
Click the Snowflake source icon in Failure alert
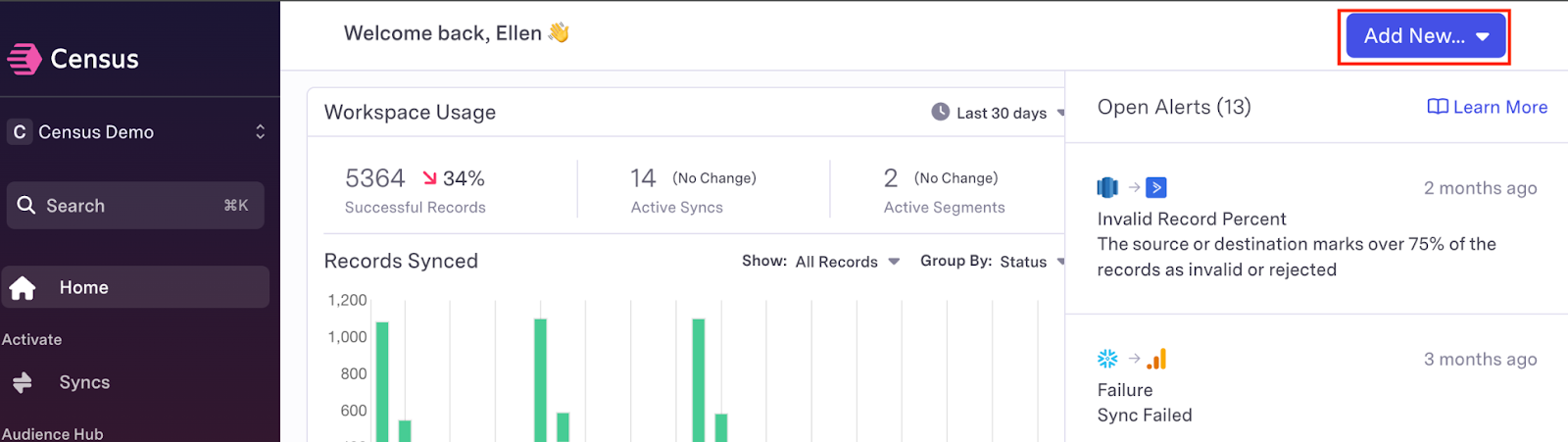(x=1107, y=359)
